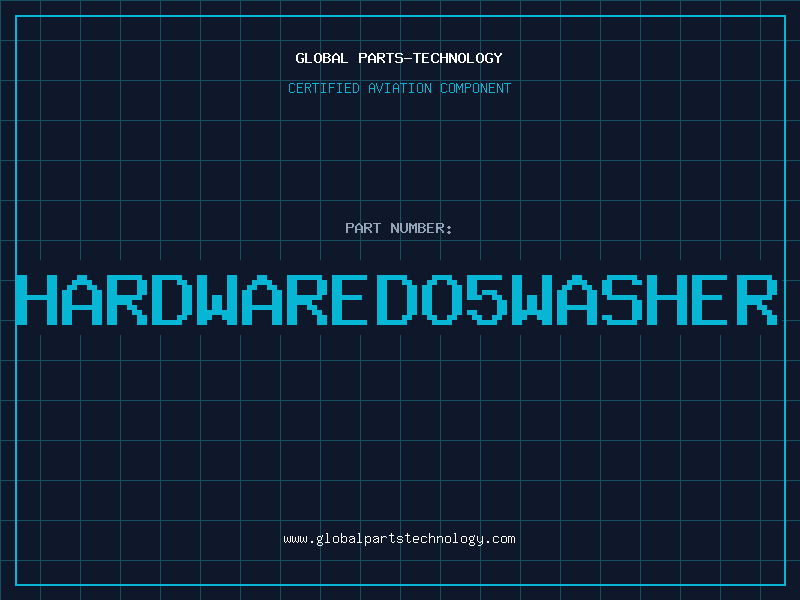800x600 pixels.
Task: Select the CERTIFIED AVIATION COMPONENT subtitle
Action: coord(399,88)
